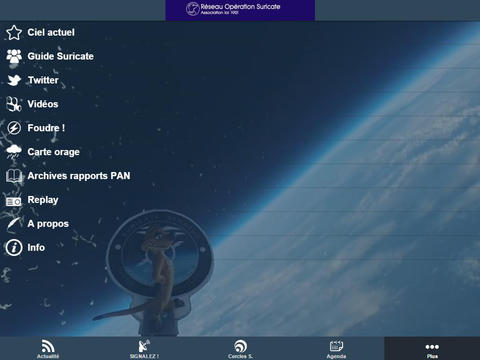This screenshot has width=480, height=360.
Task: Open the star icon beside Ciel actuel
Action: click(14, 32)
